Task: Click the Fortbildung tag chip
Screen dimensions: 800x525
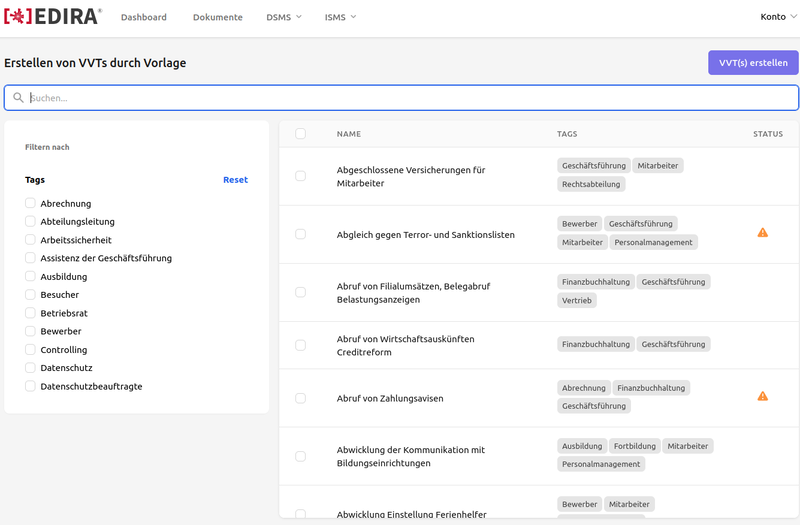Action: 634,446
